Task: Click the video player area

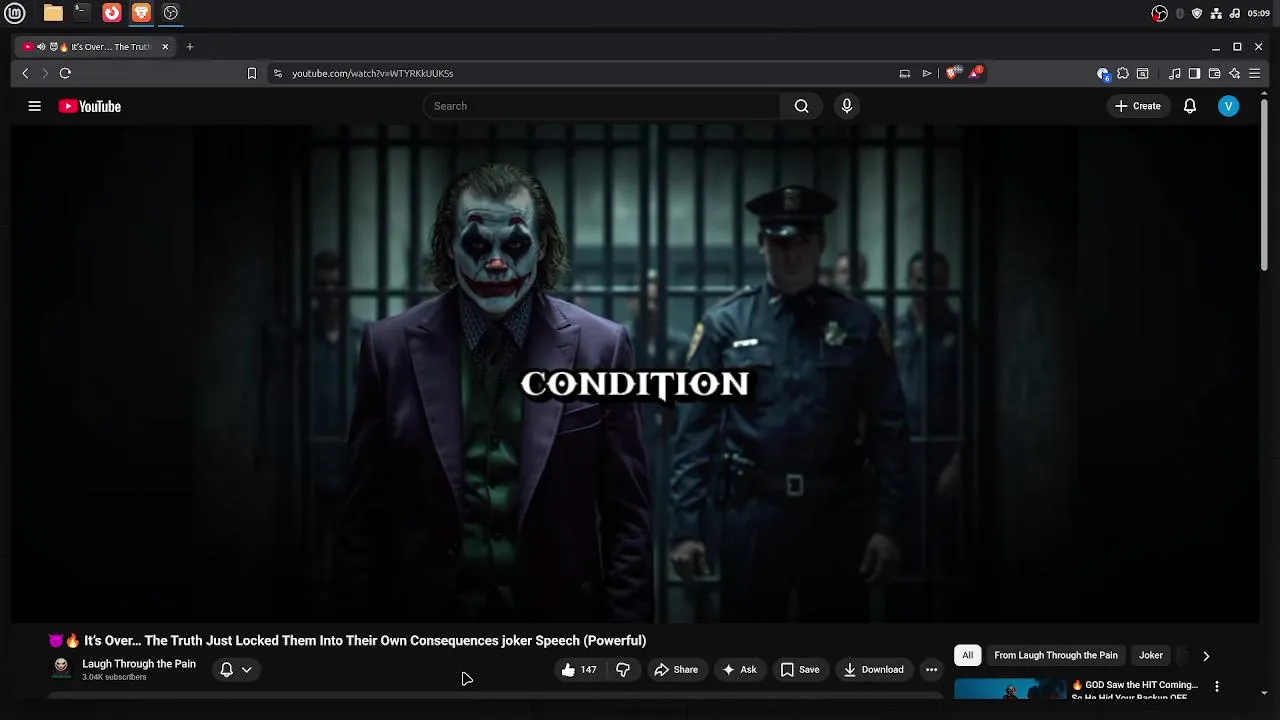Action: tap(635, 373)
